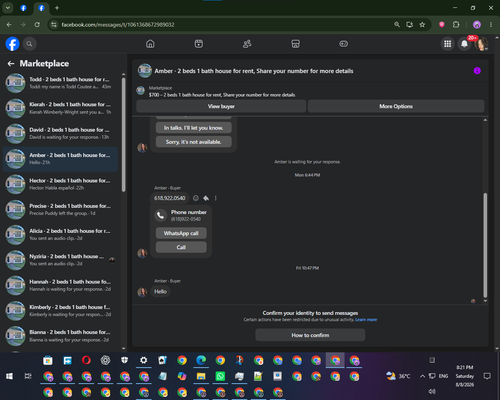Click the WhatsApp call button
Image resolution: width=500 pixels, height=400 pixels.
click(181, 233)
